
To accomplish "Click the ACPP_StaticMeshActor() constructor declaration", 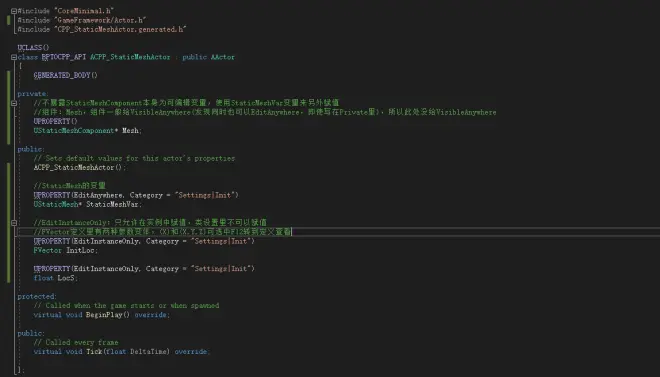I will [x=80, y=167].
